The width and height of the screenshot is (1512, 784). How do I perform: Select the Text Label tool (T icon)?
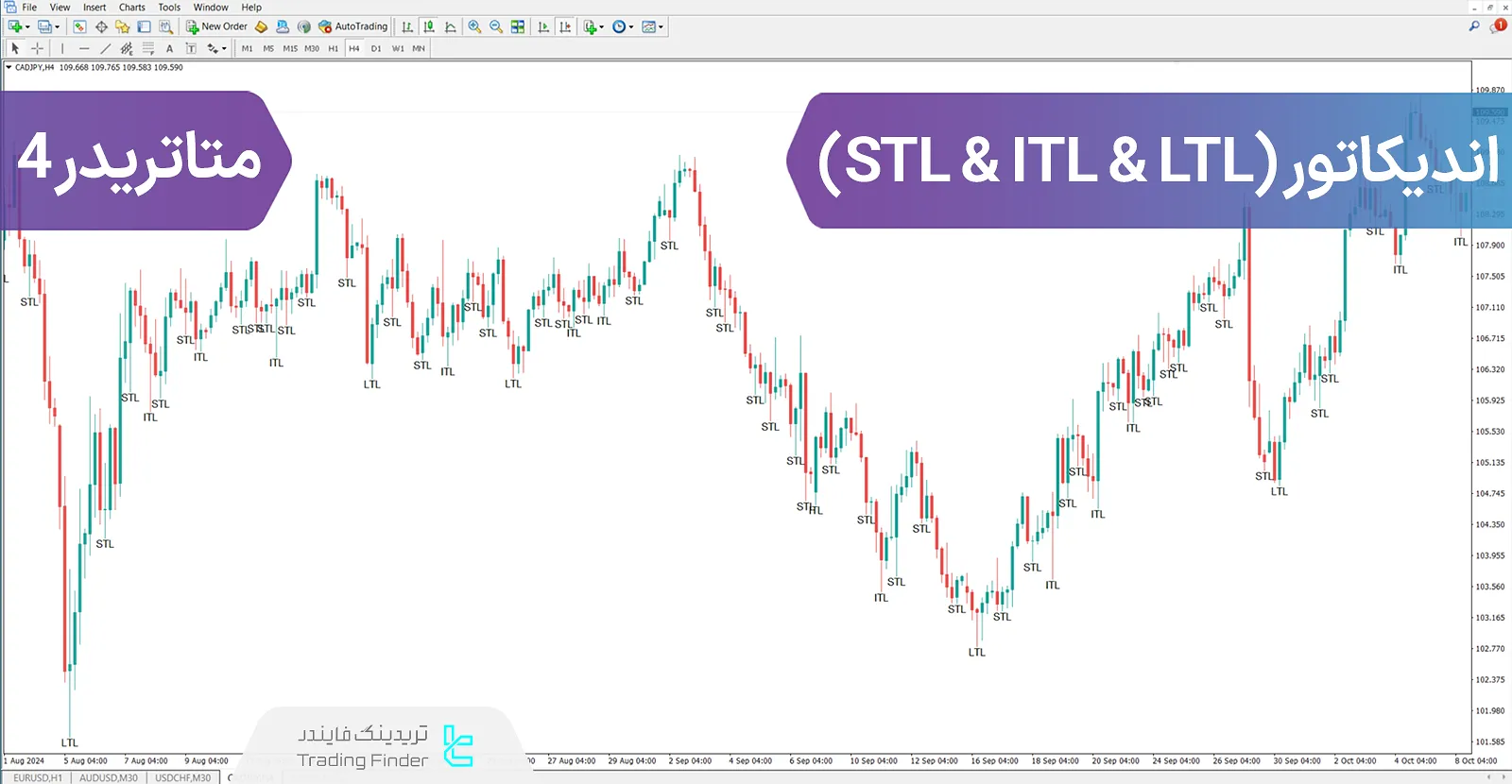point(191,48)
